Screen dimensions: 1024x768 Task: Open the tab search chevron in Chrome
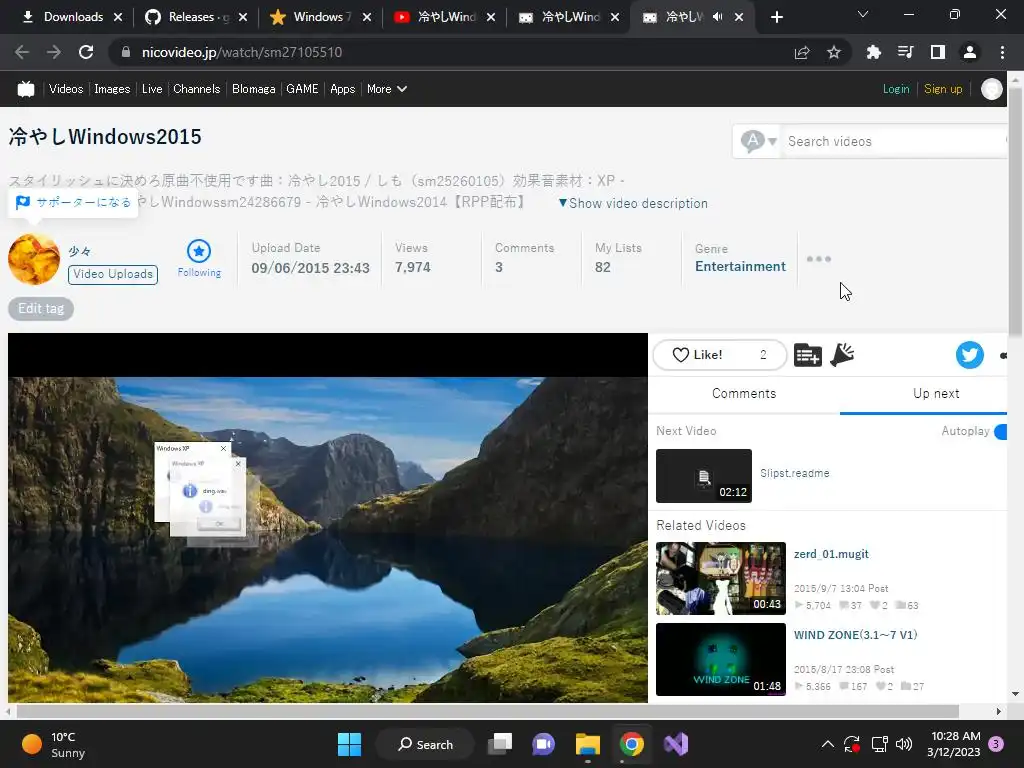(x=863, y=14)
